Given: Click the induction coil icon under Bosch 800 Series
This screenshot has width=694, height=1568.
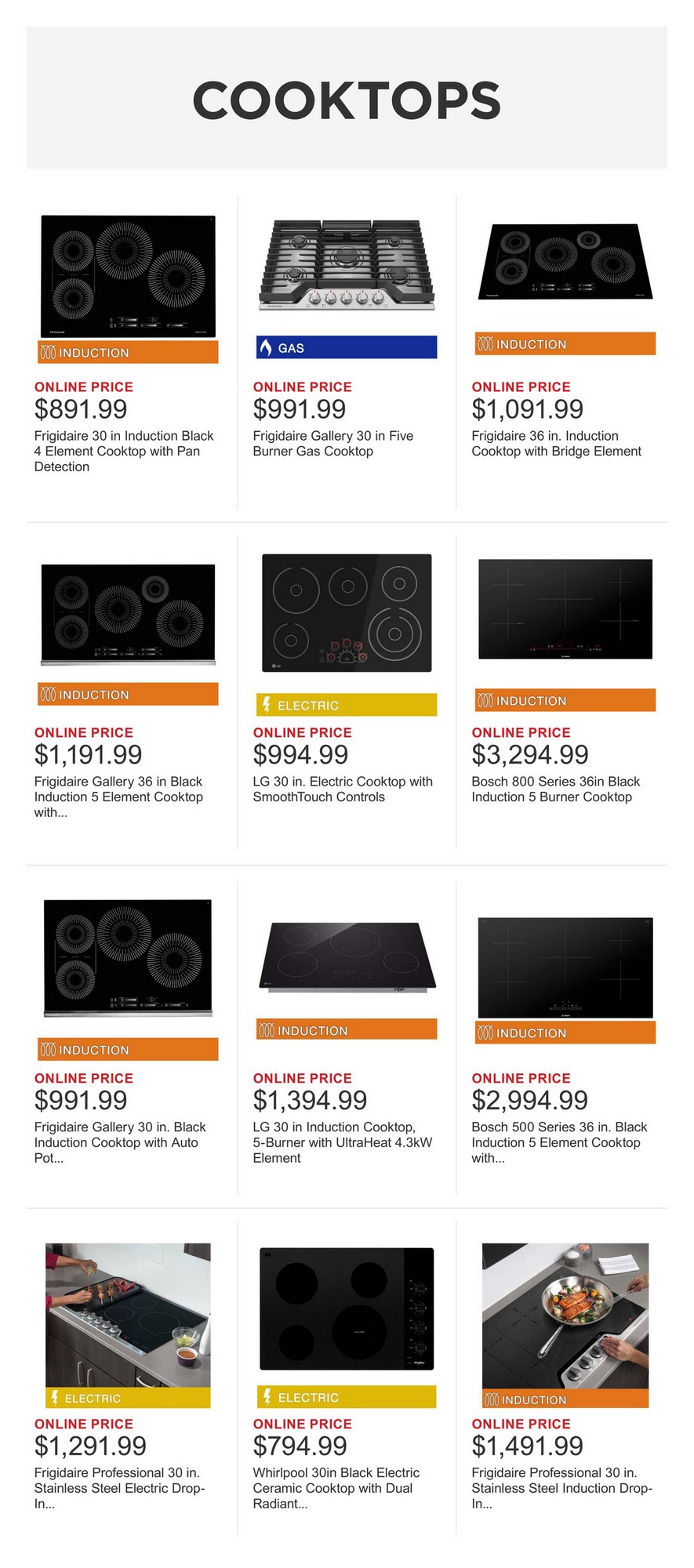Looking at the screenshot, I should (x=485, y=701).
